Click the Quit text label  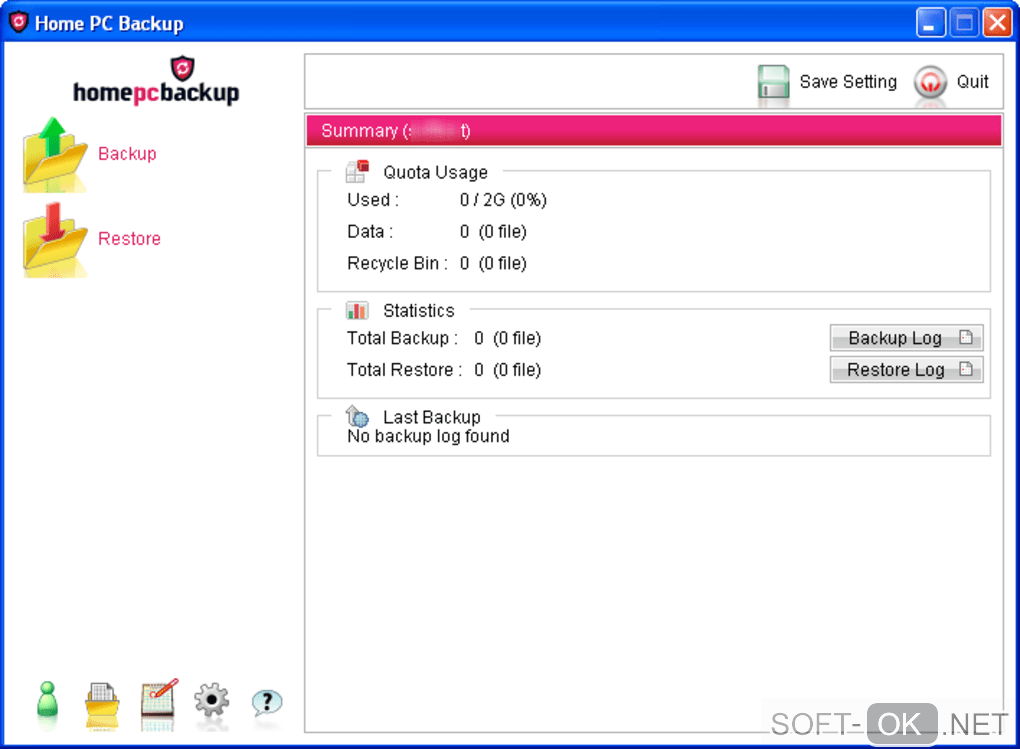972,82
